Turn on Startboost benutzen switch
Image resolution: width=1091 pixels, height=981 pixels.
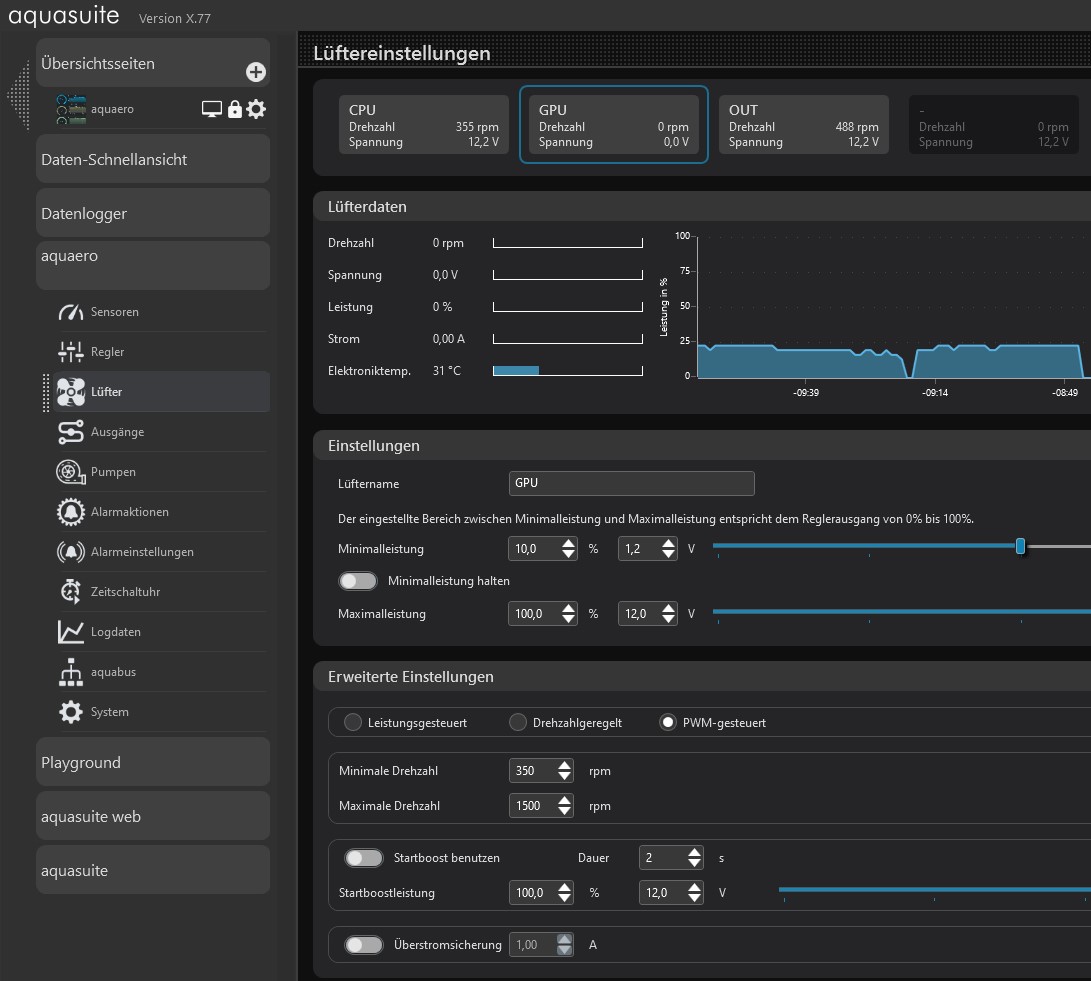[364, 858]
